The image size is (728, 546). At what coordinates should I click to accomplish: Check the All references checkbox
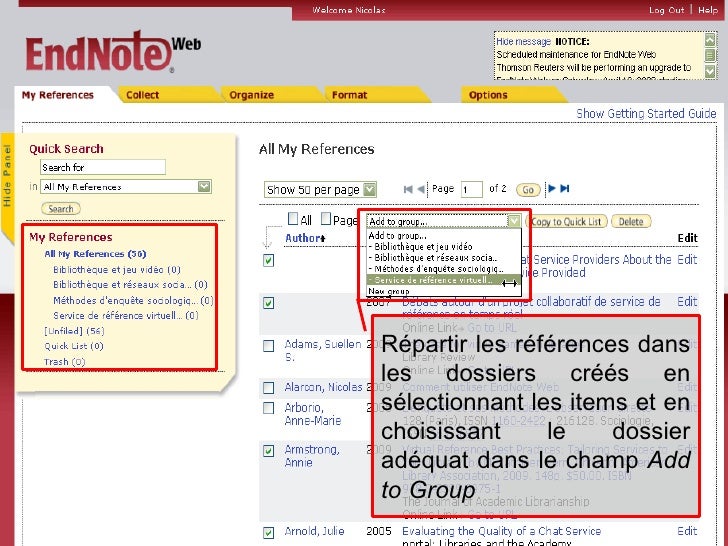(293, 218)
